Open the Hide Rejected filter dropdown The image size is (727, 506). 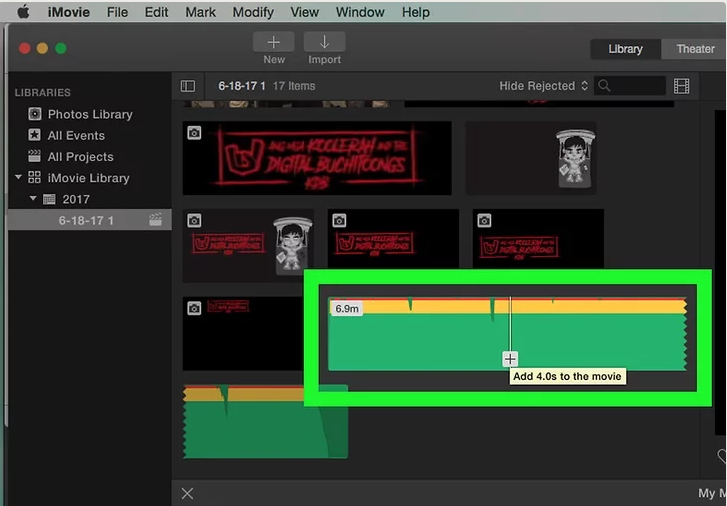coord(543,86)
